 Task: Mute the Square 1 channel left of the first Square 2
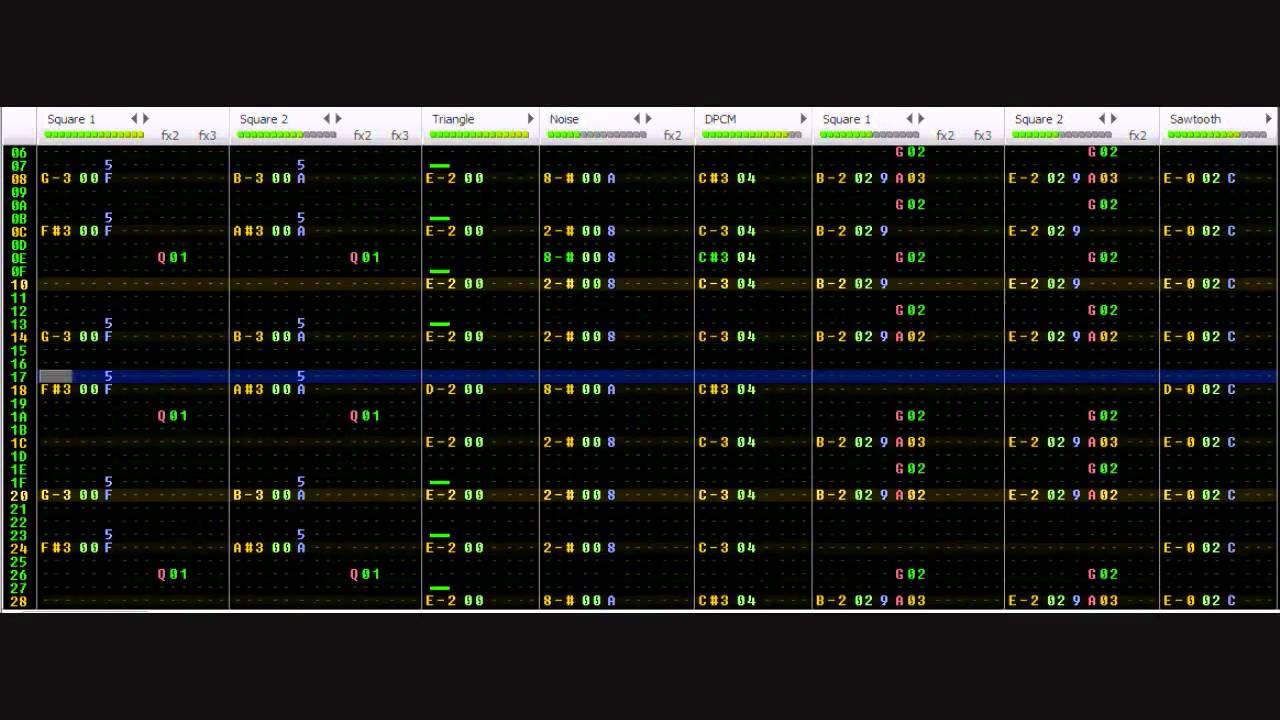[71, 119]
